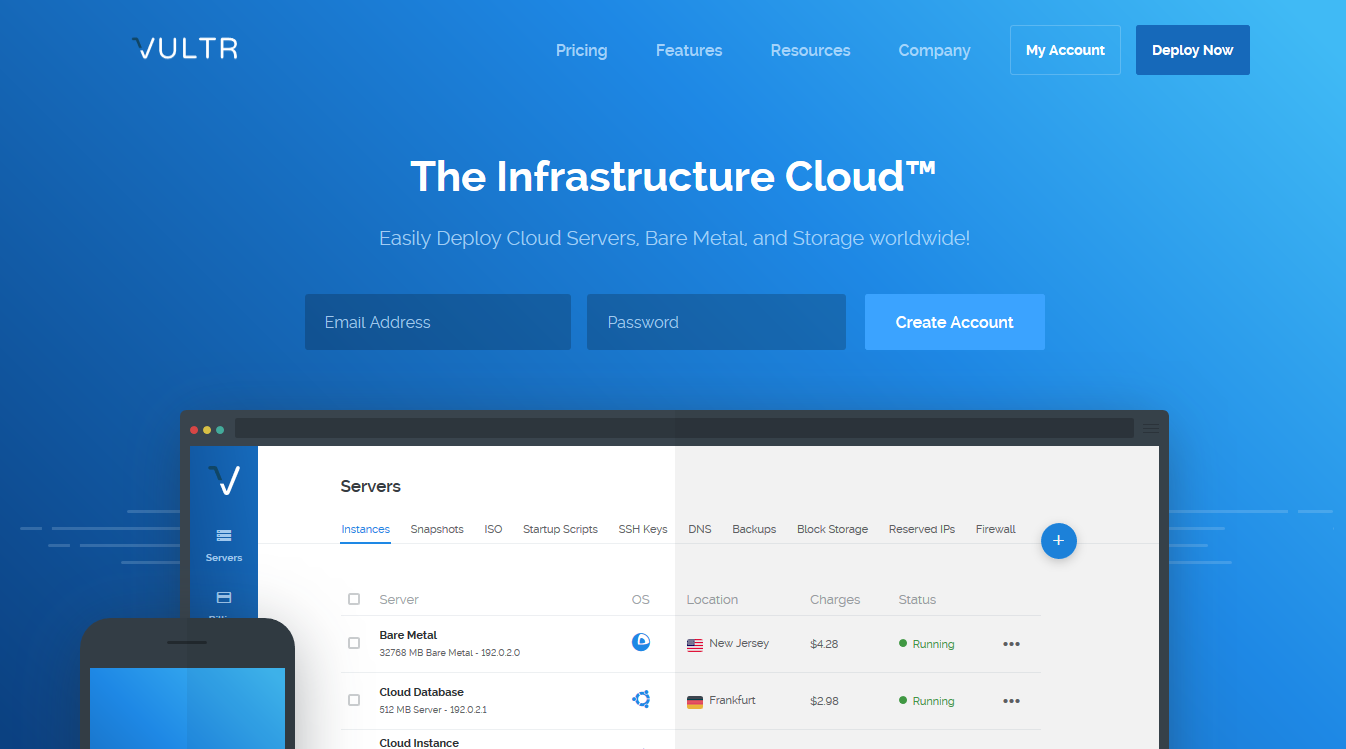The height and width of the screenshot is (749, 1346).
Task: Switch to the Reserved IPs tab
Action: [x=922, y=529]
